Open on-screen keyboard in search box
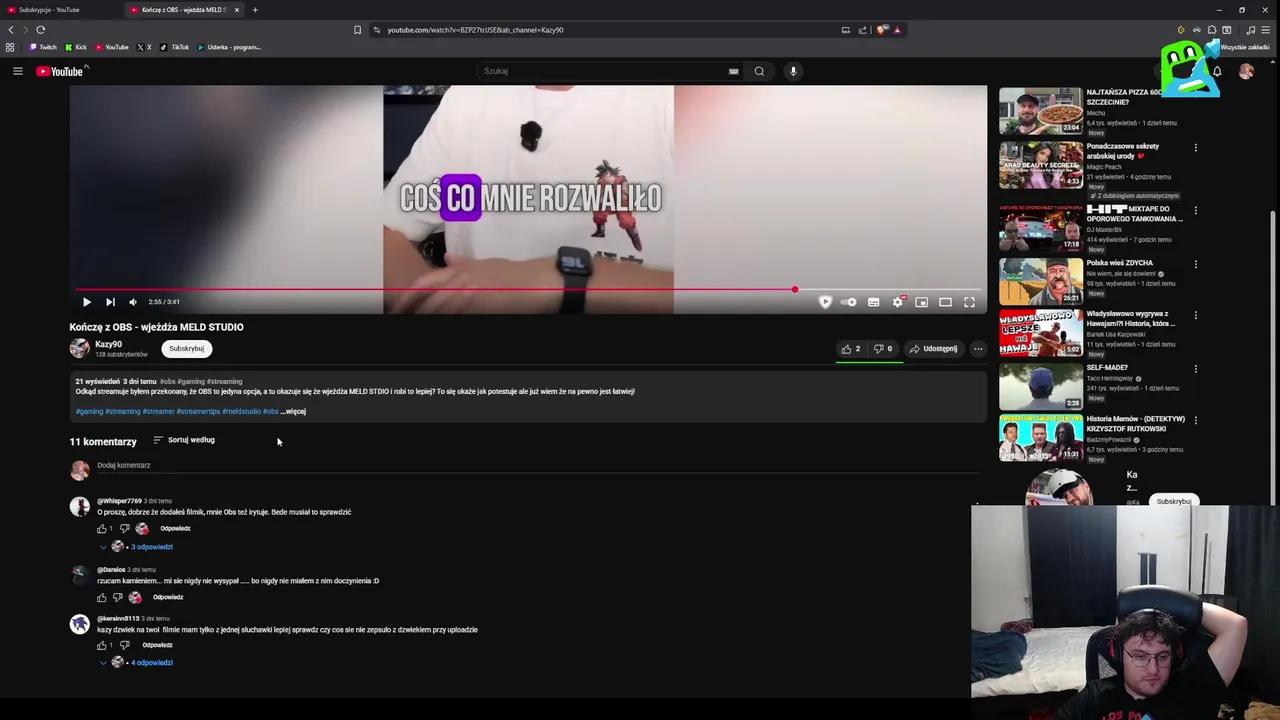Image resolution: width=1280 pixels, height=720 pixels. coord(733,71)
